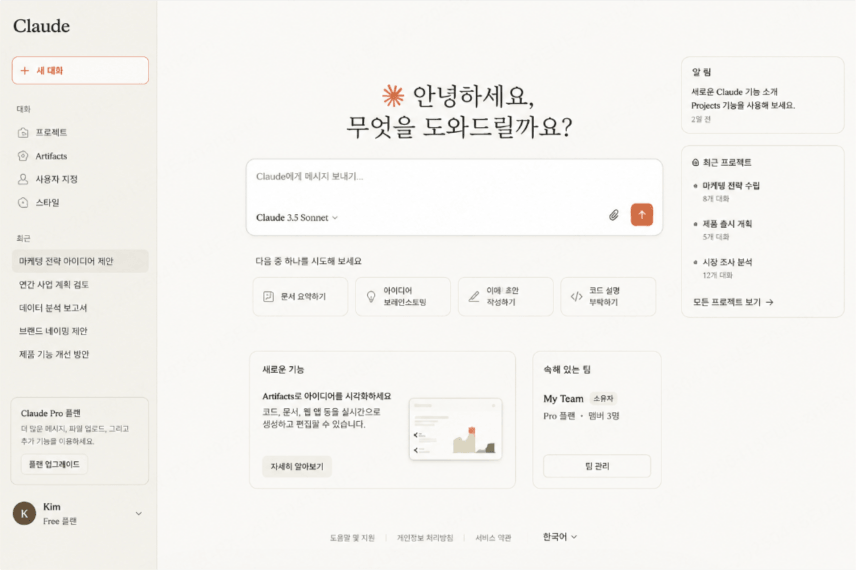Image resolution: width=856 pixels, height=570 pixels.
Task: Click the Claude logo in sidebar
Action: click(x=41, y=26)
